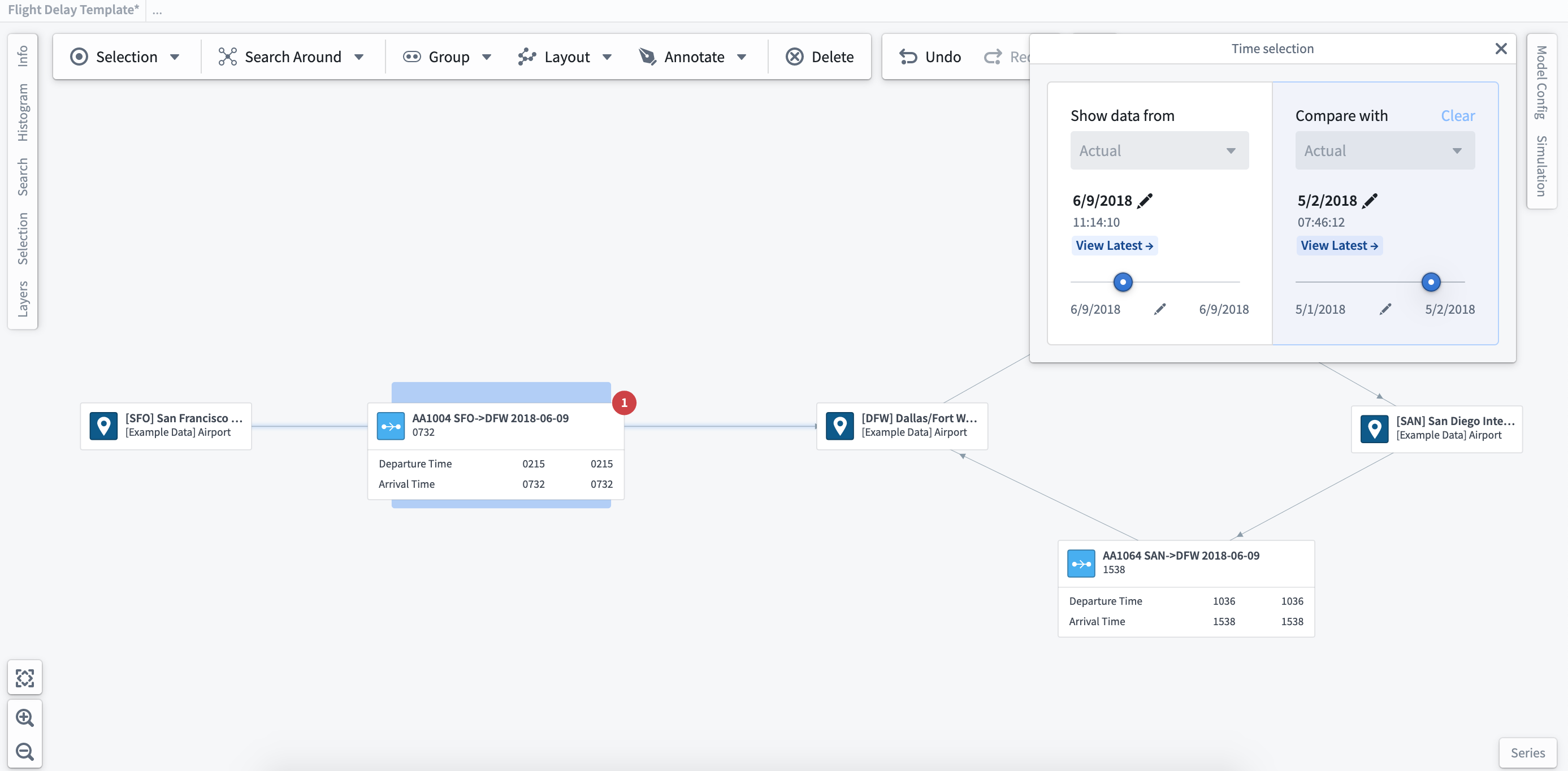The height and width of the screenshot is (771, 1568).
Task: Click the Layout graph icon
Action: [x=527, y=57]
